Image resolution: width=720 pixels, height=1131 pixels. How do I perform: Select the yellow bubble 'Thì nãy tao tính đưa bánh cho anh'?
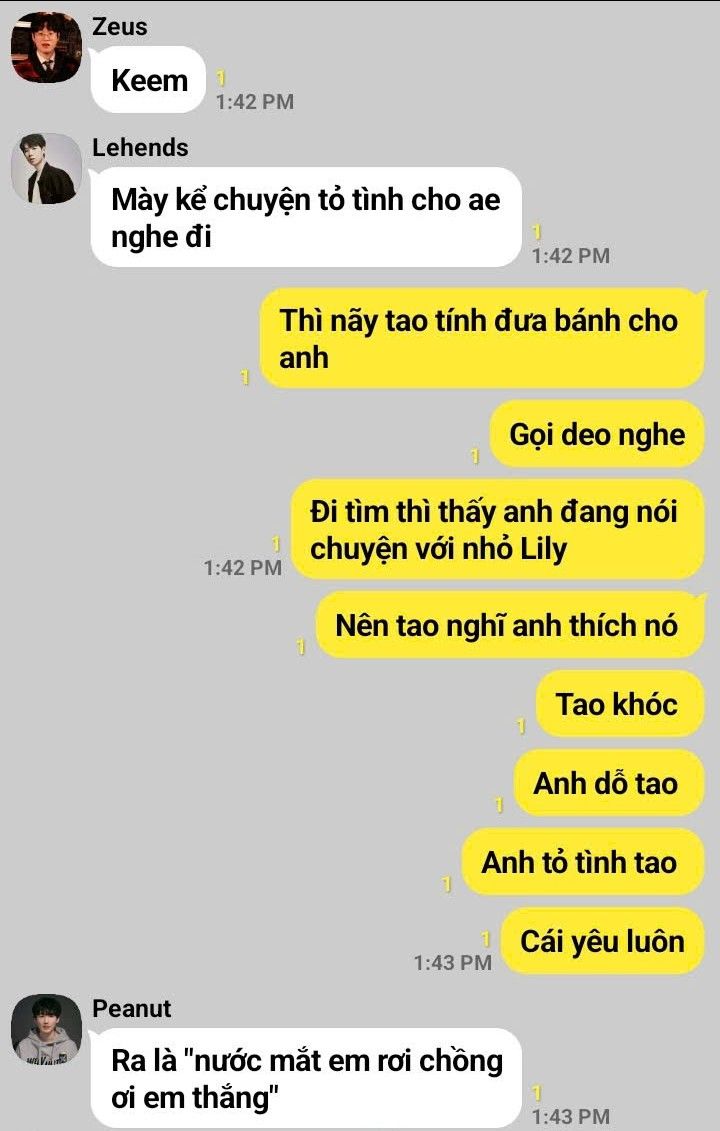pos(482,338)
